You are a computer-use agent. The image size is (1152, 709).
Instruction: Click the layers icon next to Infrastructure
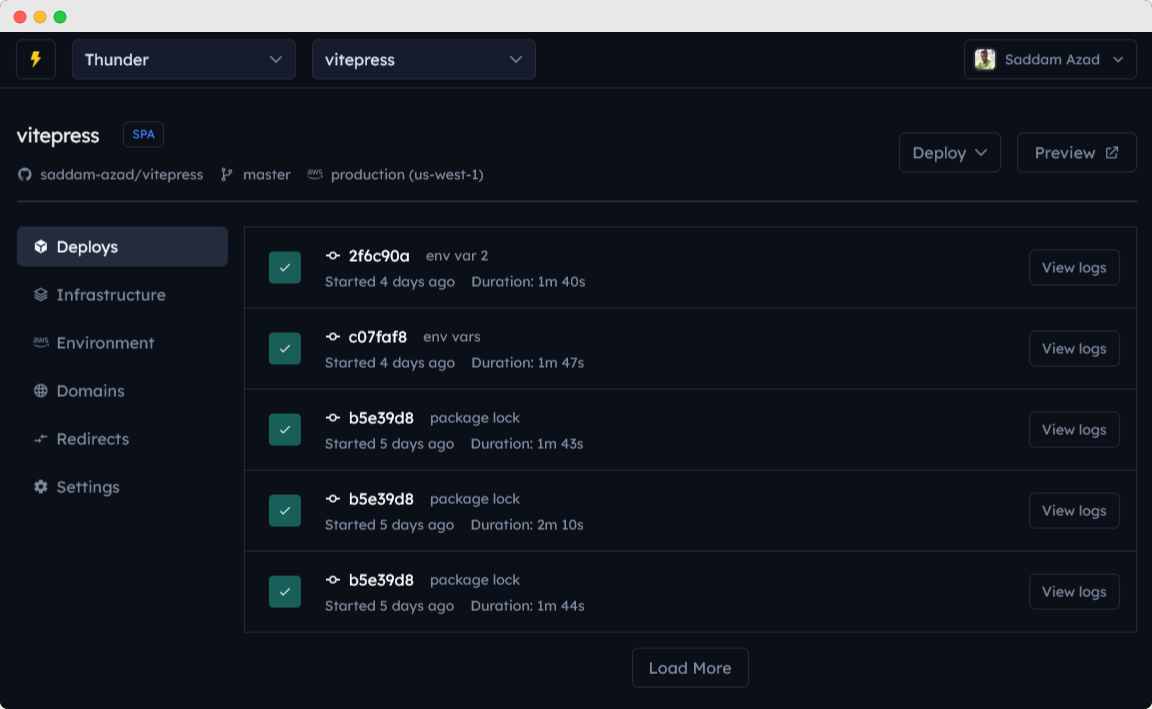click(x=40, y=295)
